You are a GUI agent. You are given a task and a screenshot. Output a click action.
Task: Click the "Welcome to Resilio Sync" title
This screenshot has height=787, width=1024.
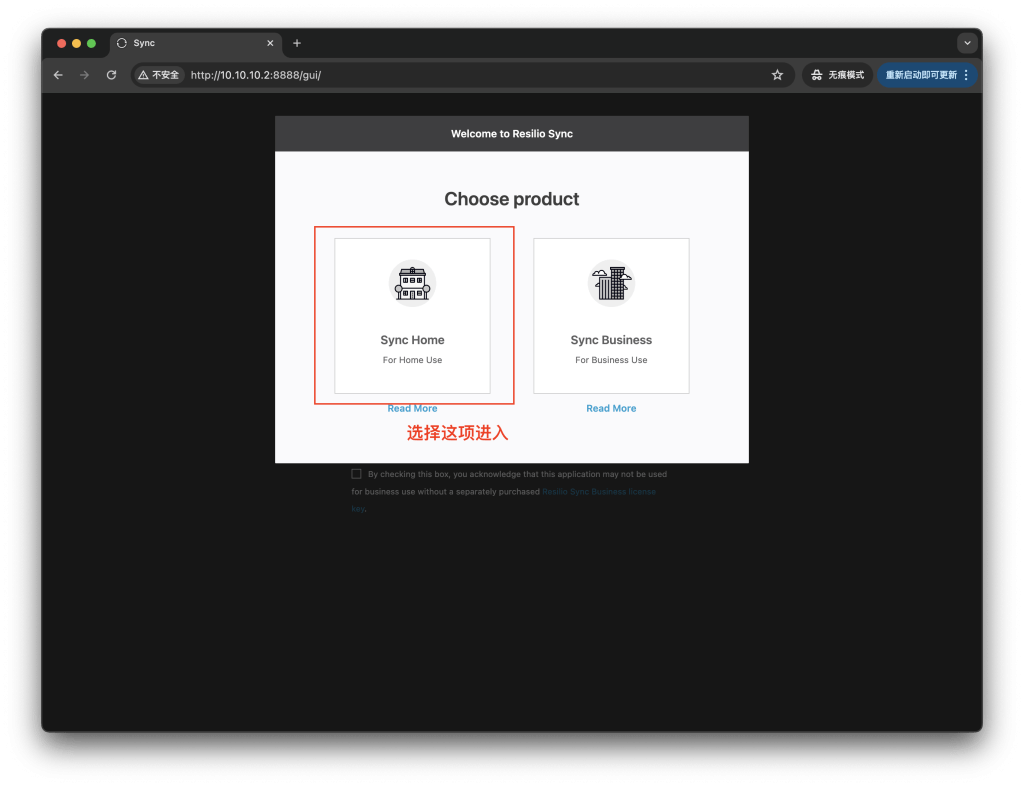512,134
